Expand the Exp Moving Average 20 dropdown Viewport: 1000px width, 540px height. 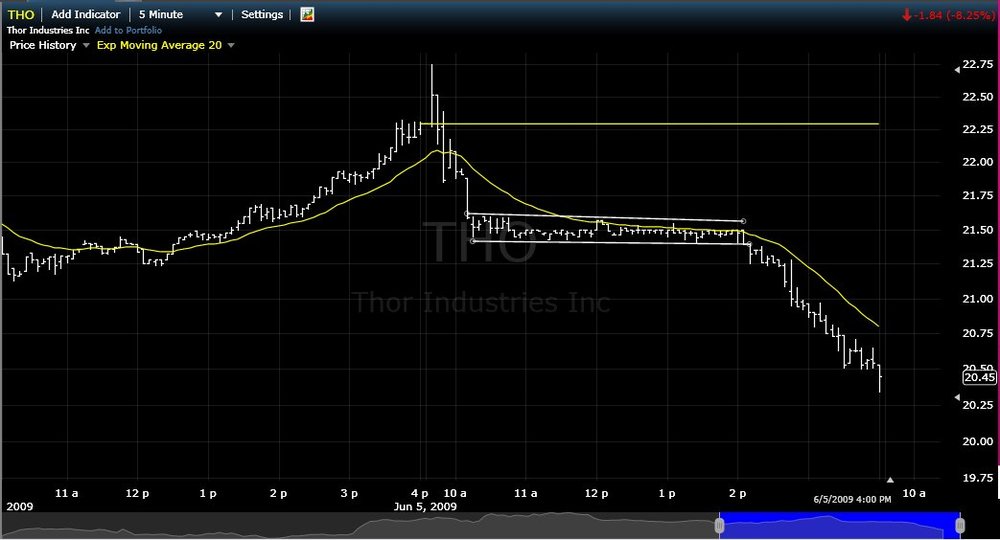pos(231,45)
